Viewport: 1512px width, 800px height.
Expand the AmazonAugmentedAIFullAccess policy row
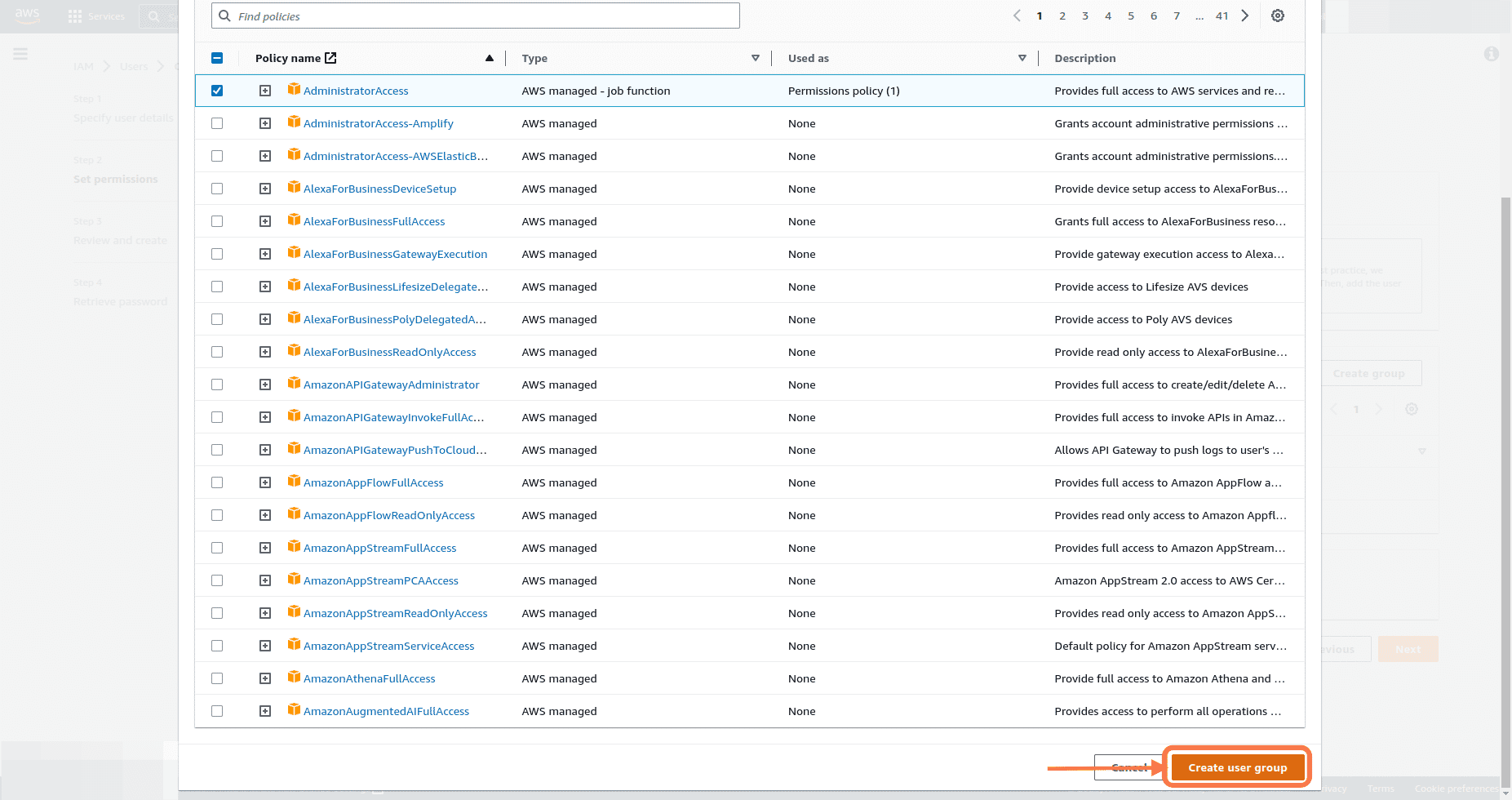(265, 711)
